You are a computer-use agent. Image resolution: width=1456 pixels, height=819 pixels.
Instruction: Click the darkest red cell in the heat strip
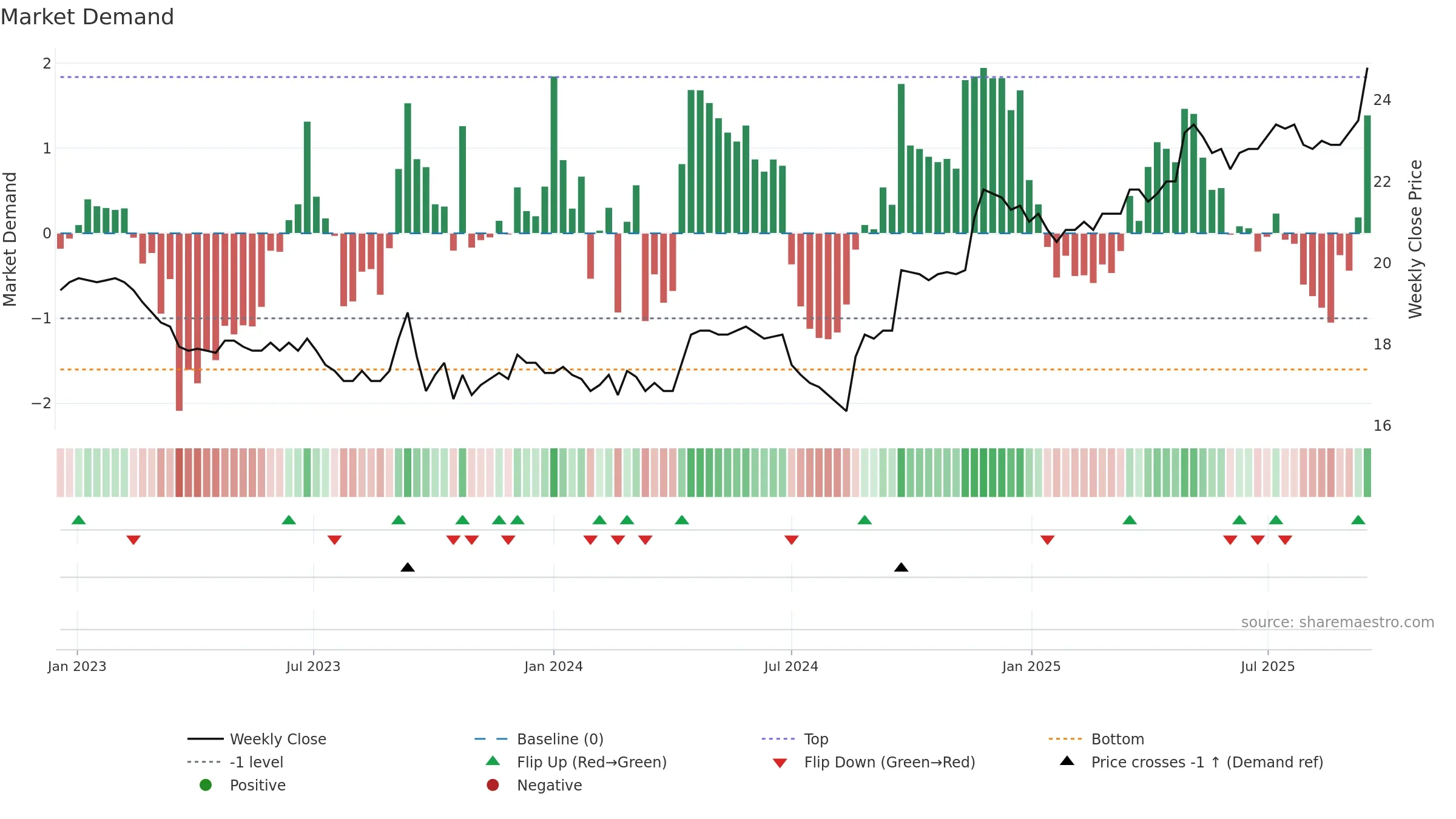click(x=179, y=473)
